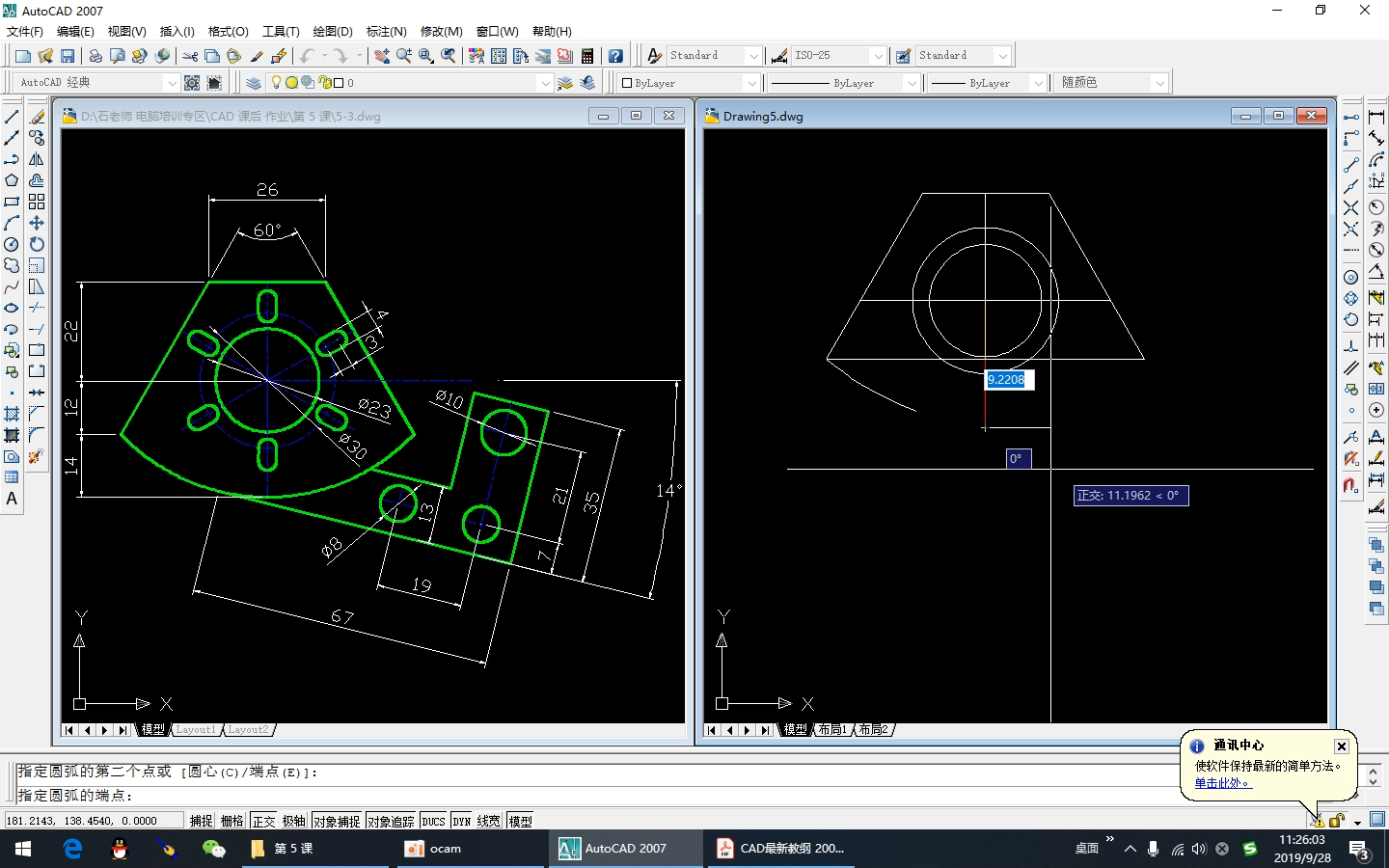
Task: Select the Rotate modify tool
Action: click(37, 244)
